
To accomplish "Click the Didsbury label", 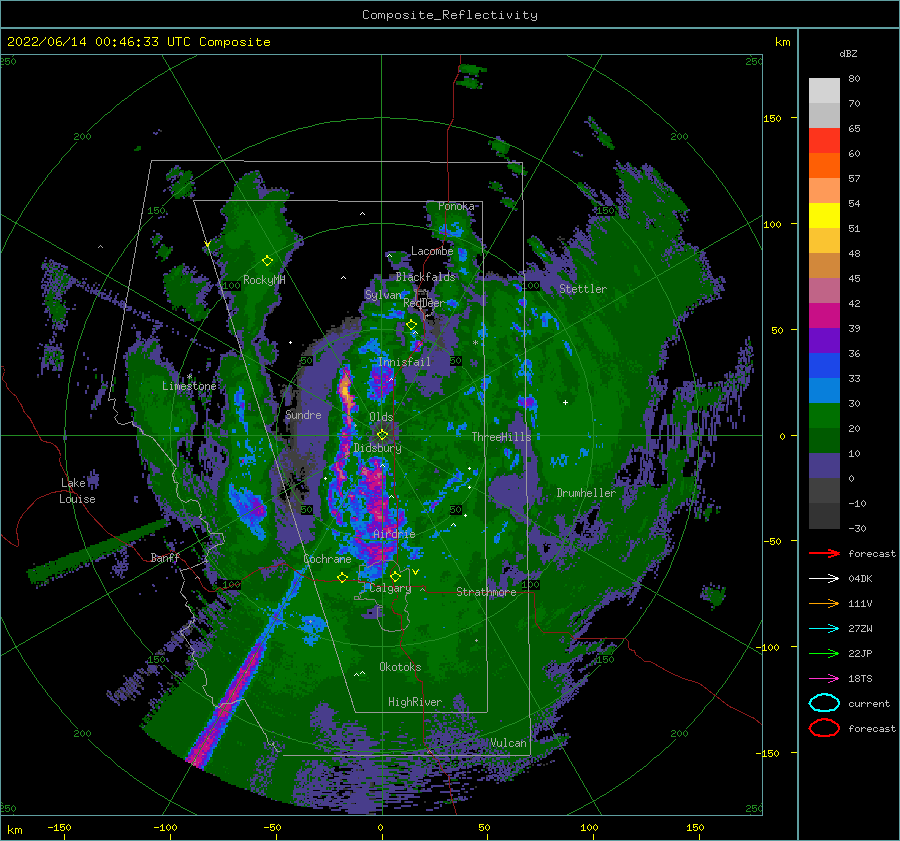I will (378, 448).
